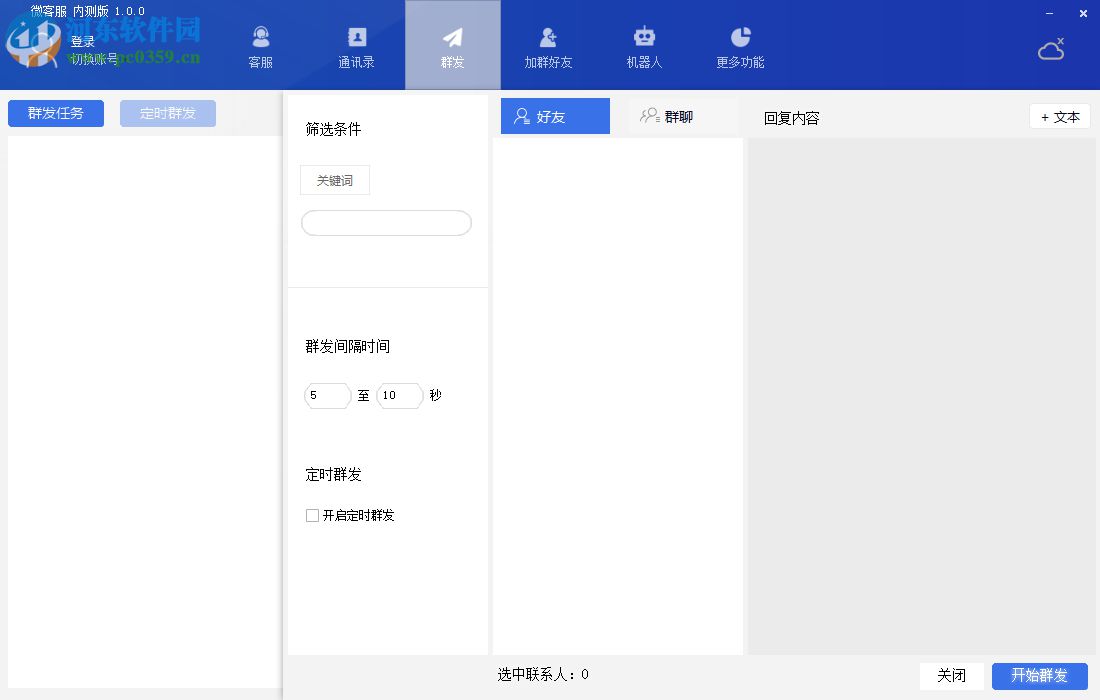This screenshot has height=700, width=1100.
Task: Click the cloud disconnected icon
Action: tap(1051, 49)
